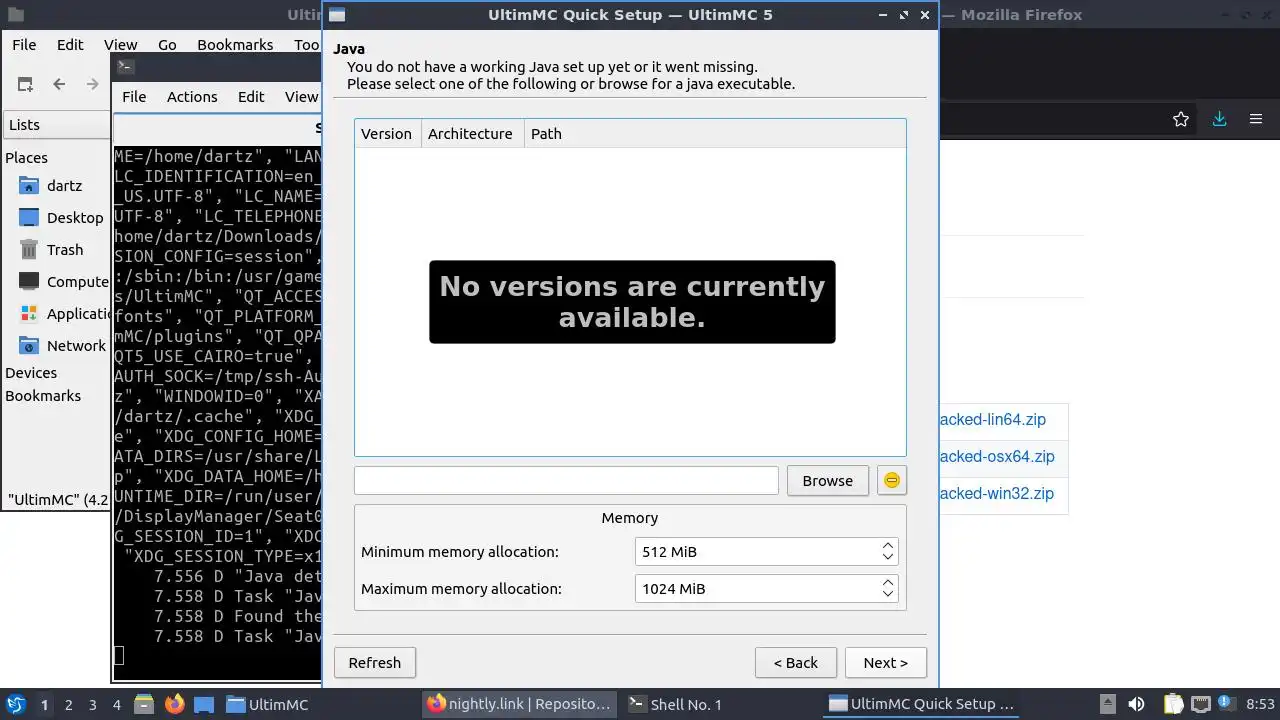Click the Java path input field
Viewport: 1280px width, 720px height.
[x=566, y=481]
